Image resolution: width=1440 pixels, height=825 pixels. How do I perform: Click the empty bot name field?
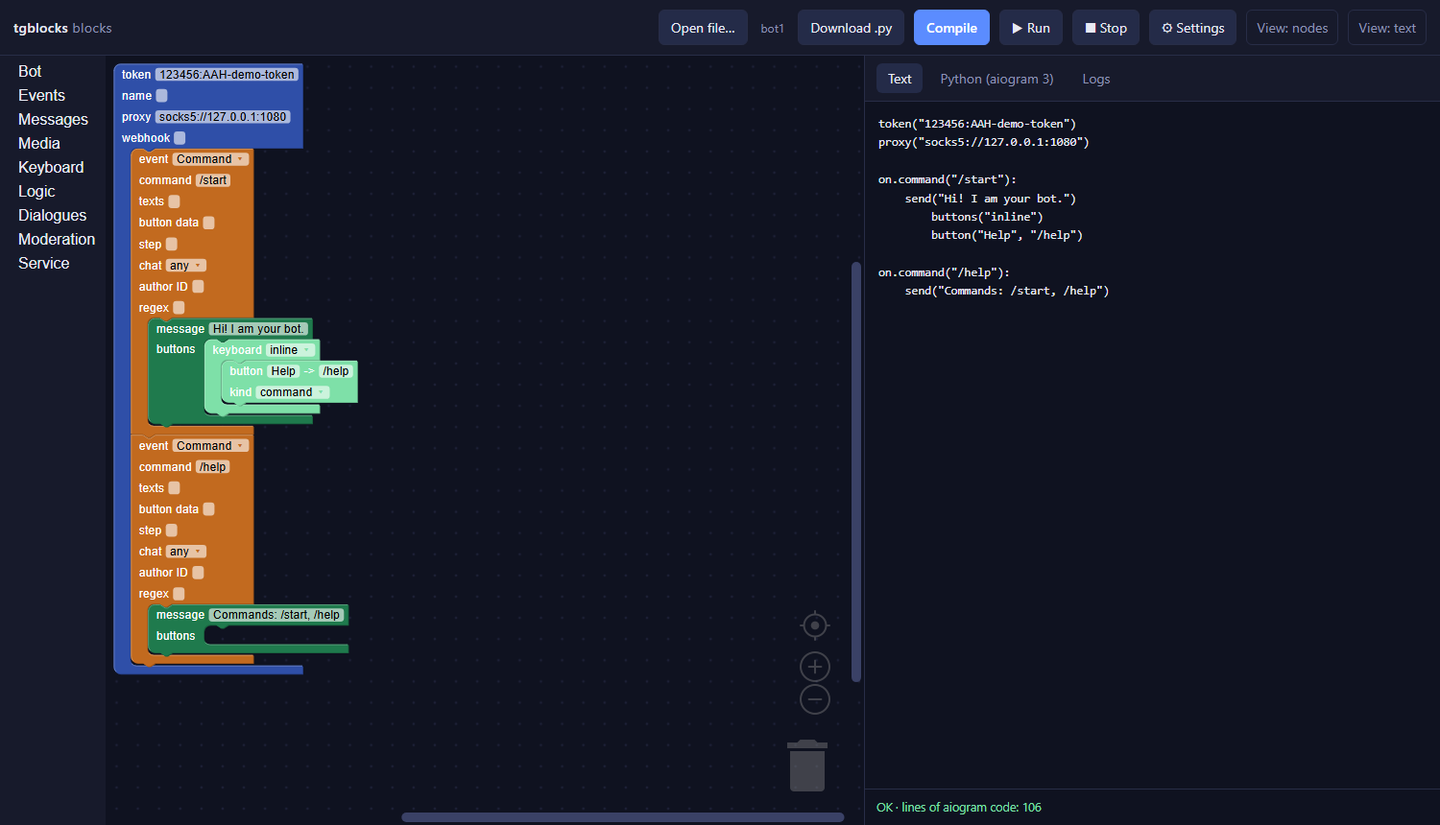pos(162,96)
